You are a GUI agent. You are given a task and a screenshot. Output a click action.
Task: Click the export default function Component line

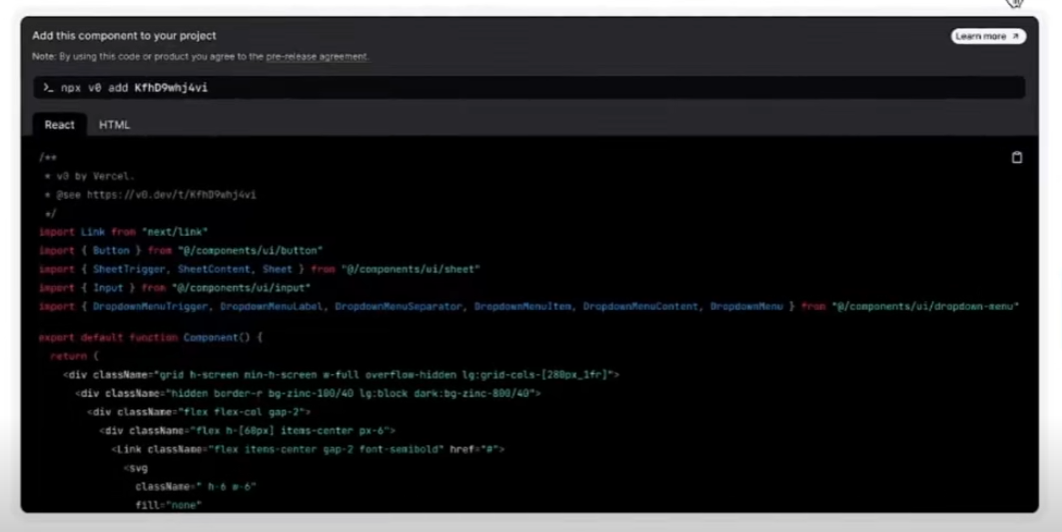(150, 338)
